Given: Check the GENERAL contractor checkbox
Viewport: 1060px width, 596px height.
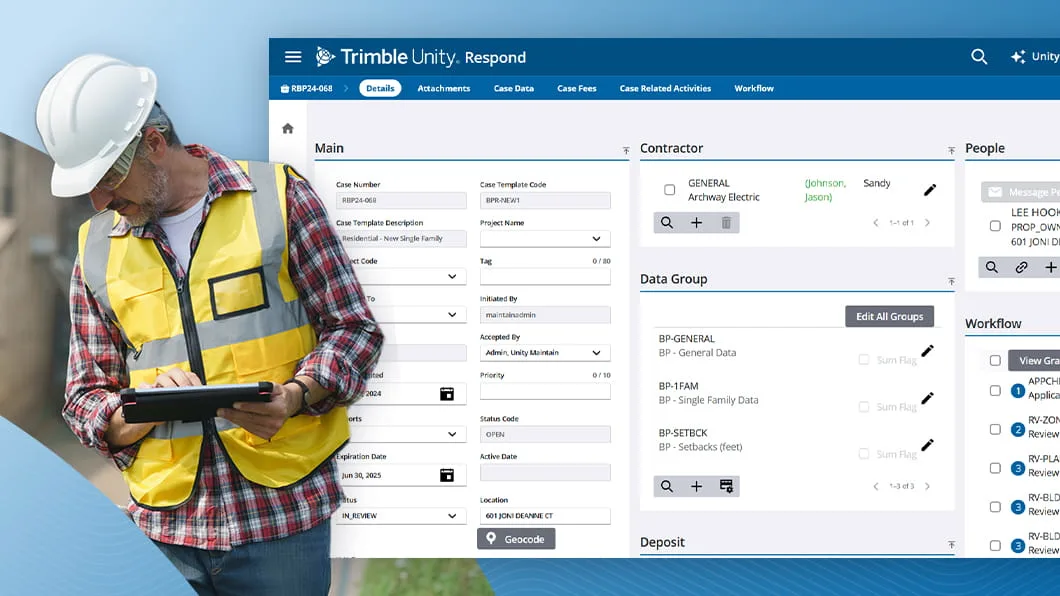Looking at the screenshot, I should click(x=669, y=190).
